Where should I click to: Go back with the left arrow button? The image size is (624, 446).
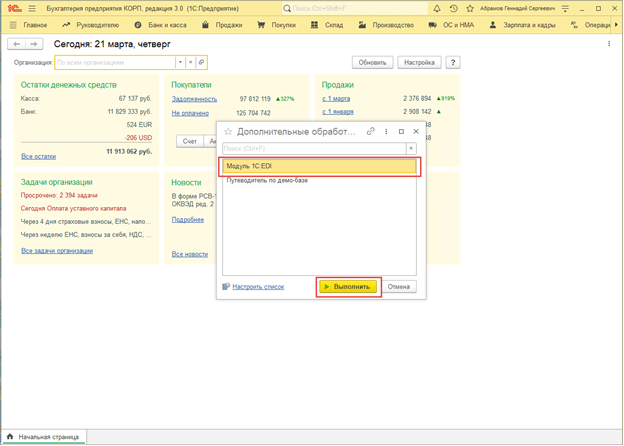(17, 44)
